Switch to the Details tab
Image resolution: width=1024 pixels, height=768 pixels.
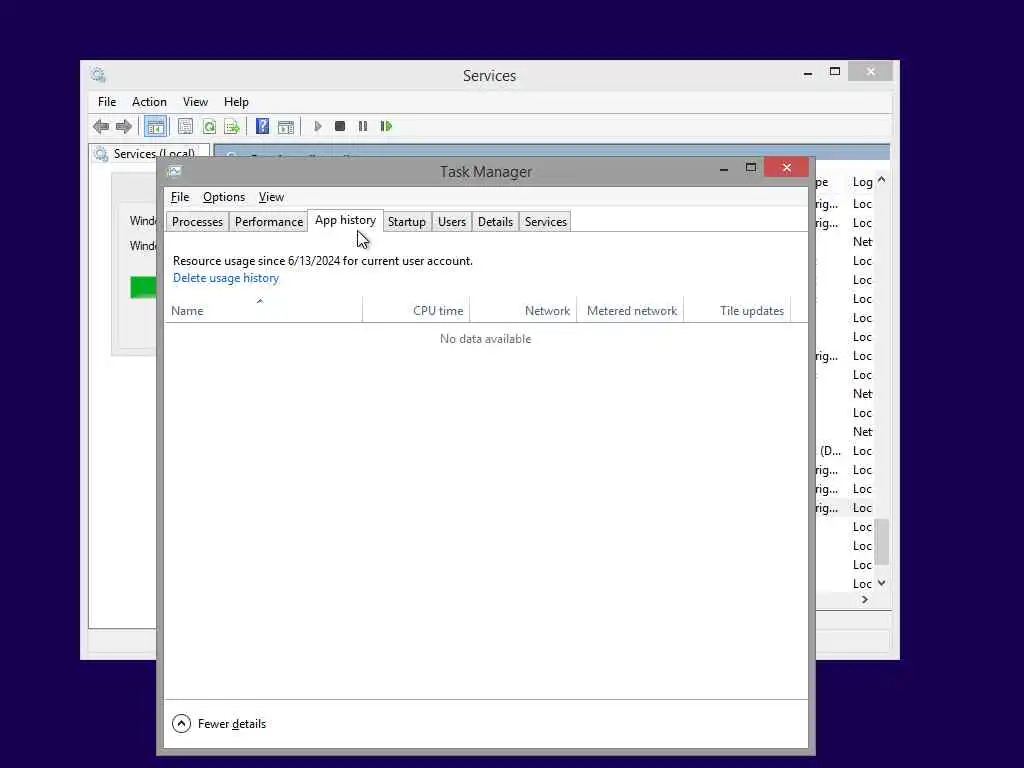click(x=495, y=222)
